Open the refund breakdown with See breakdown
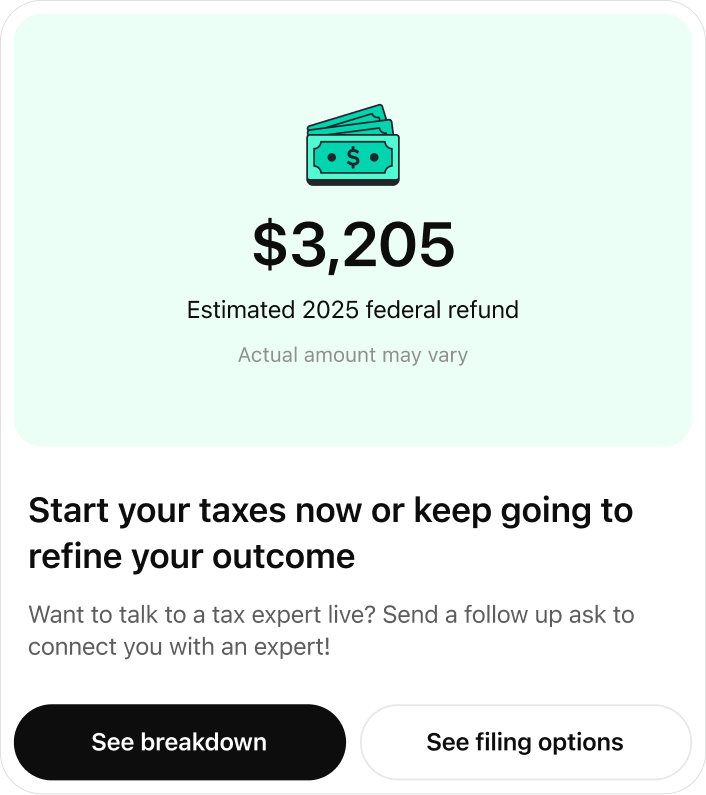 (x=179, y=742)
